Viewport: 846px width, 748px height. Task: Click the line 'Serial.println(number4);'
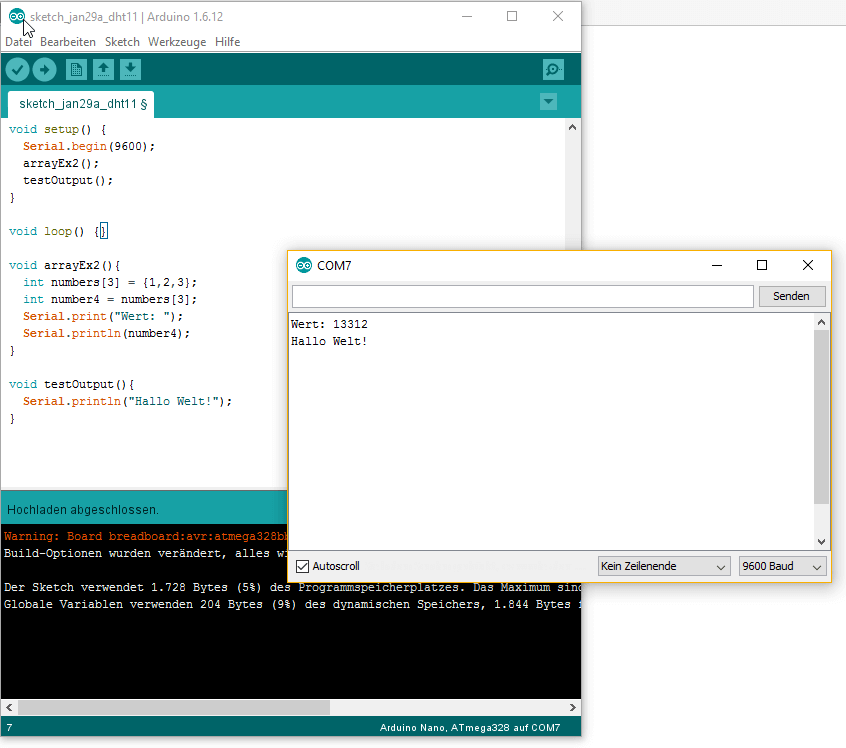[x=106, y=333]
